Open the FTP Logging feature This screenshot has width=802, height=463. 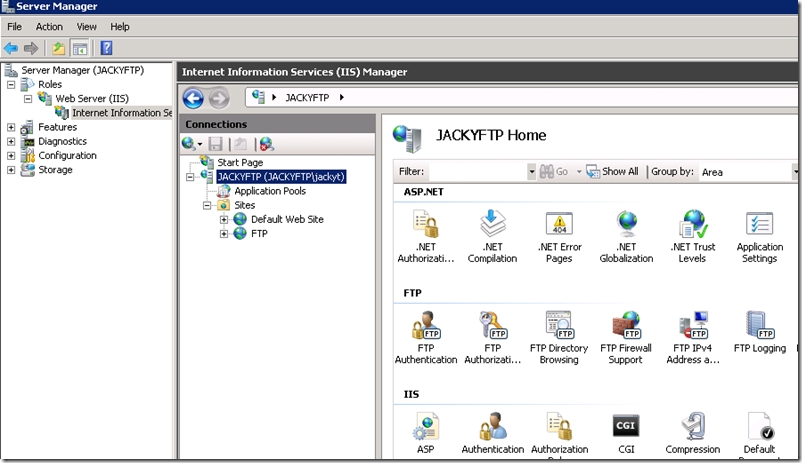click(760, 333)
